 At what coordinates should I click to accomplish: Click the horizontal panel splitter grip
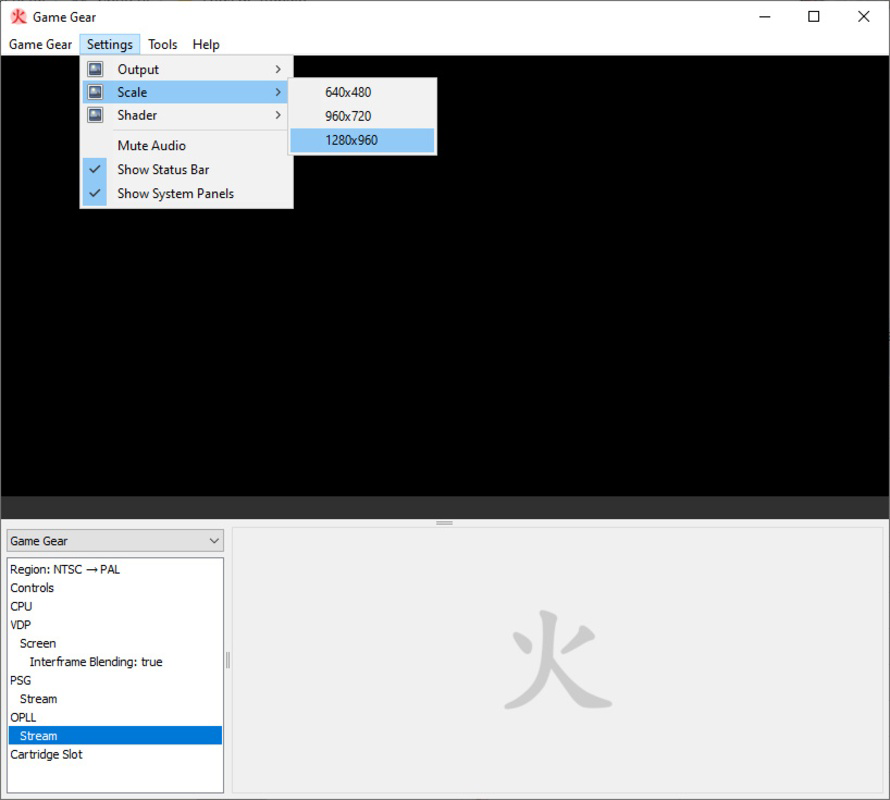[x=444, y=523]
